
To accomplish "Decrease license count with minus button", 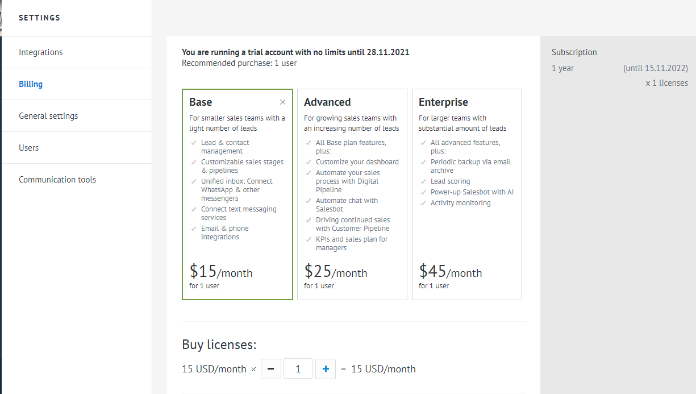I will click(x=271, y=369).
